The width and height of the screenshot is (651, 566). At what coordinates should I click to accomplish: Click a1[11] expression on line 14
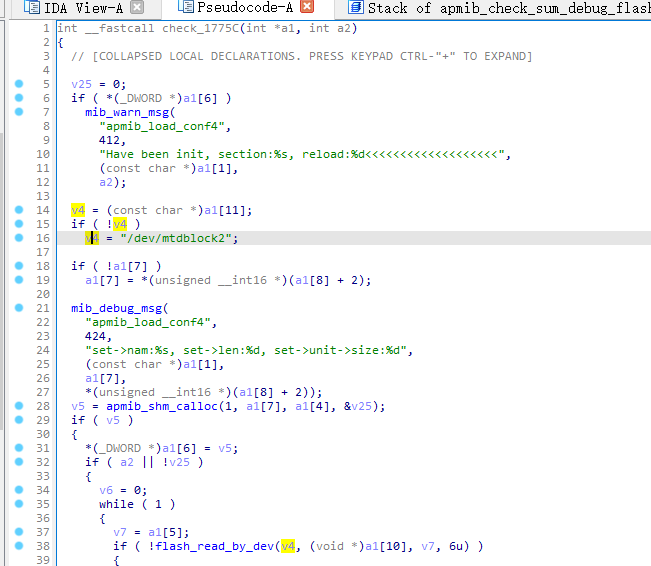click(x=225, y=210)
